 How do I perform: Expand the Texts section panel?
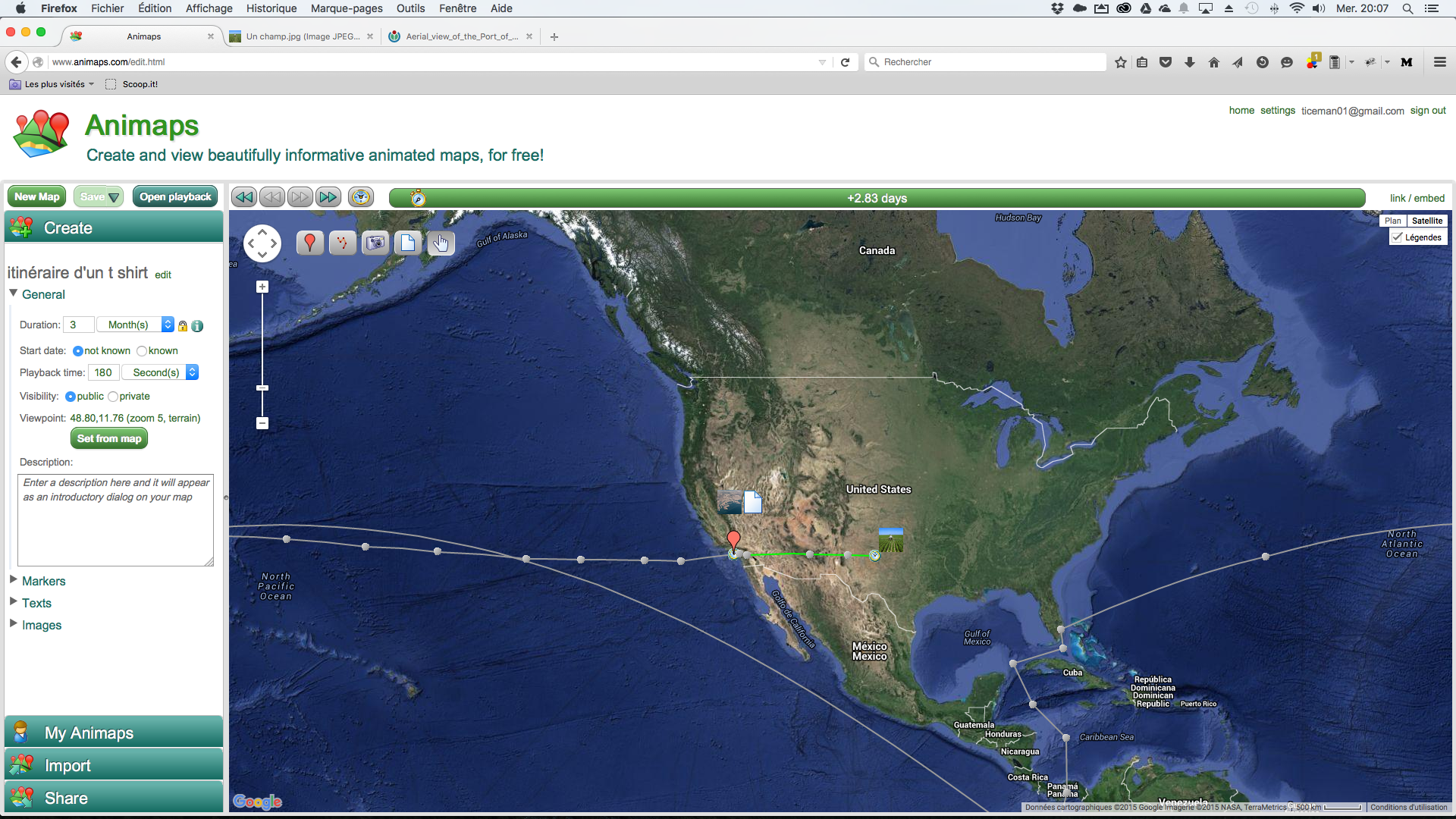click(x=36, y=602)
